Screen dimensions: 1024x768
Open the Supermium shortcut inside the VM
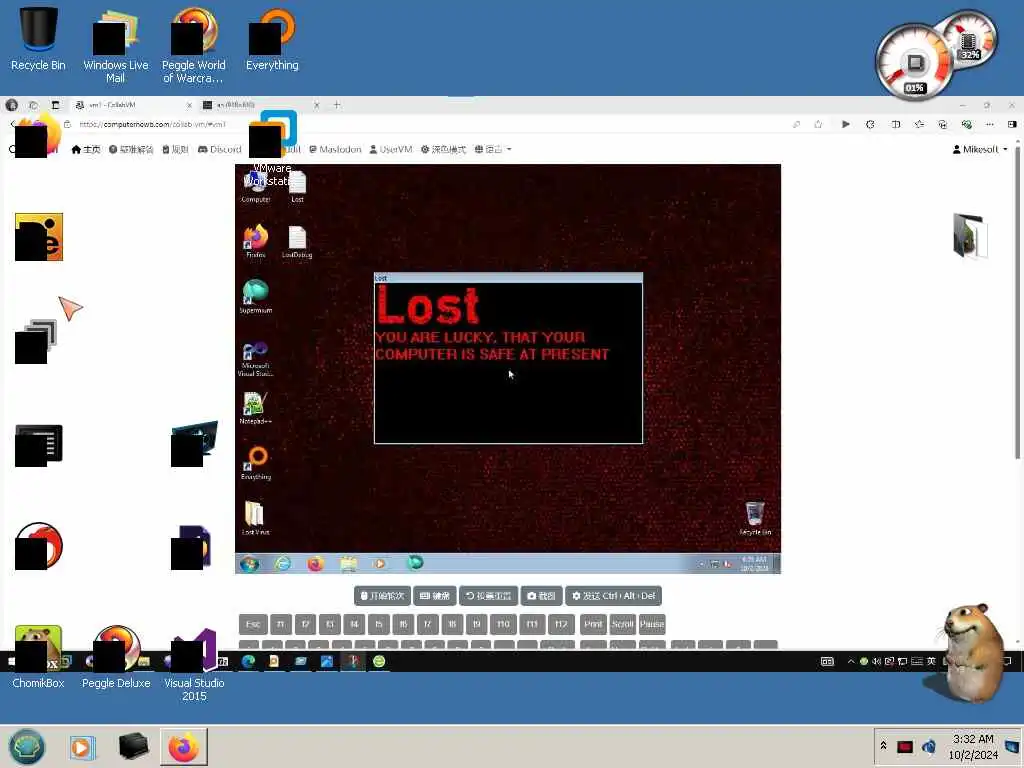[x=255, y=296]
